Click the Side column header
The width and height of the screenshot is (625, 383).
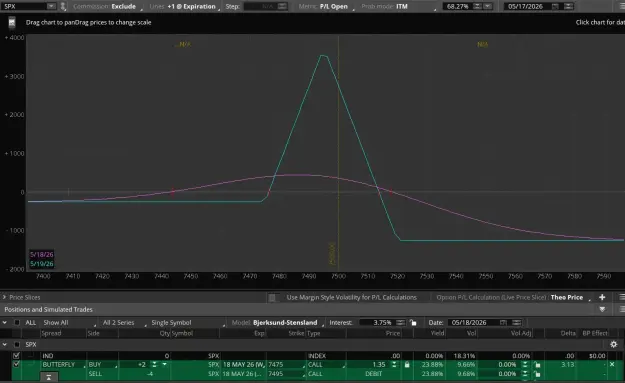pyautogui.click(x=93, y=333)
